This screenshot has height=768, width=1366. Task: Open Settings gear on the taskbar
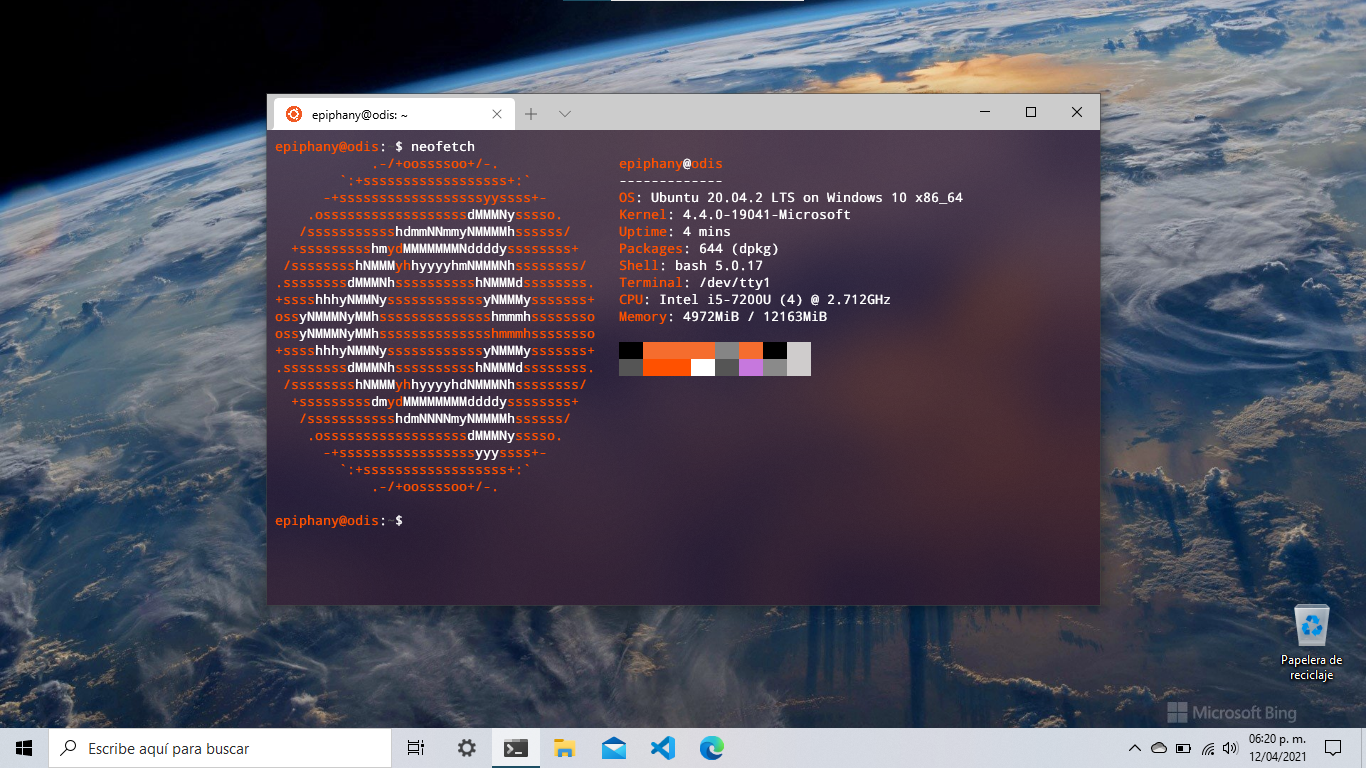click(x=466, y=748)
